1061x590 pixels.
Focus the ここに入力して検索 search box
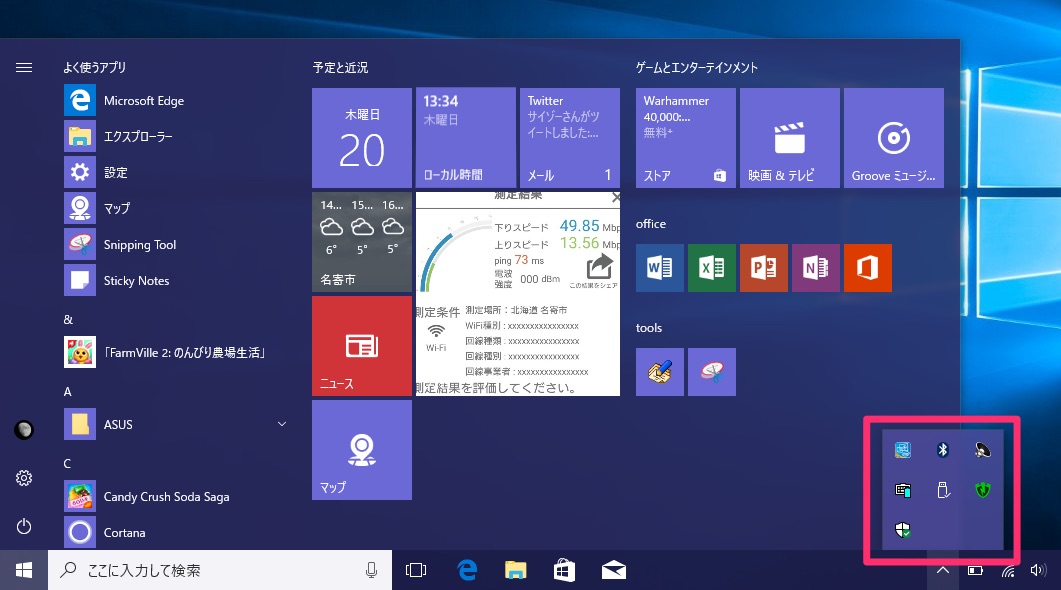point(220,570)
